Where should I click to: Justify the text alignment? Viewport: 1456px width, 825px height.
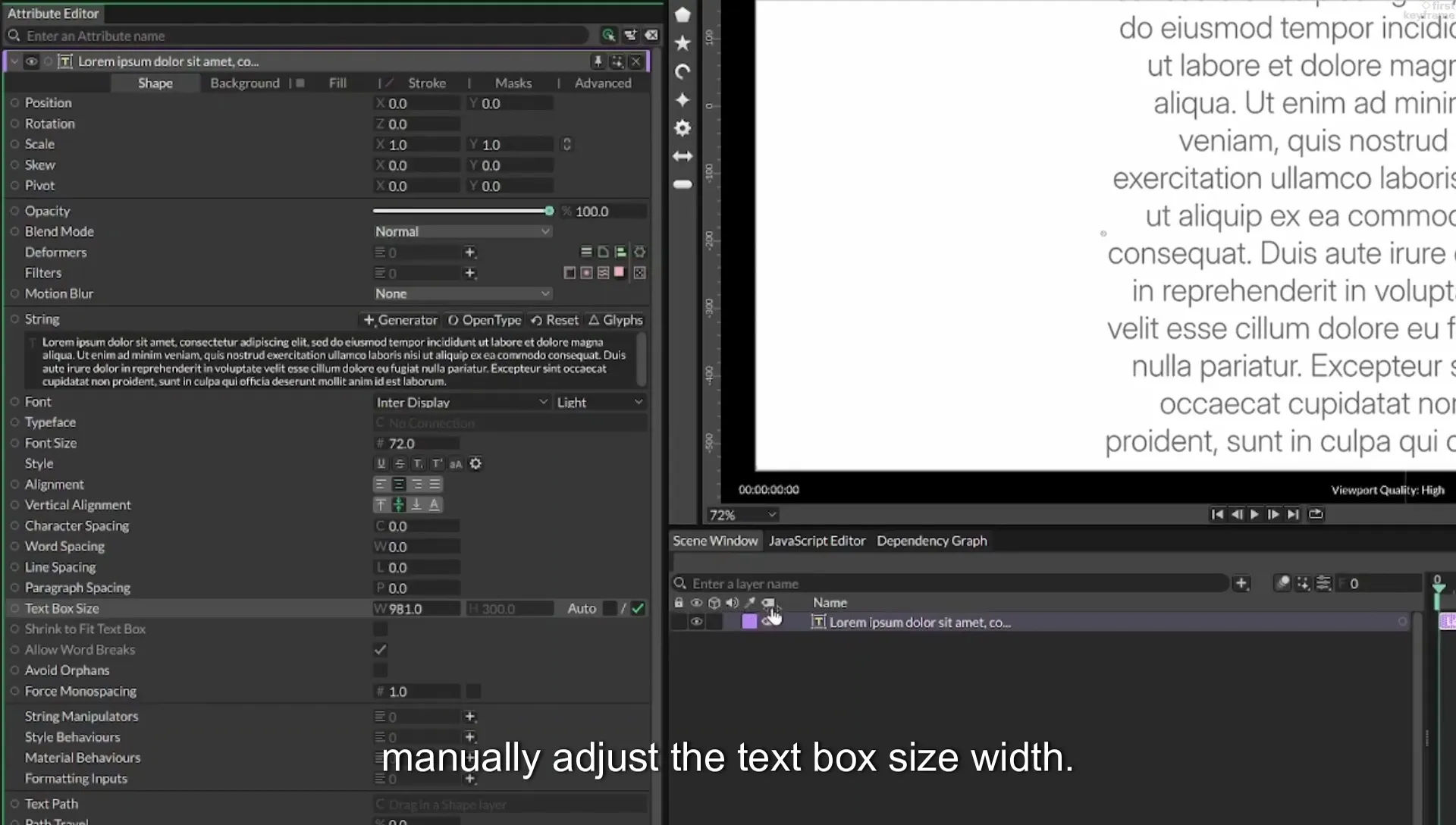coord(435,485)
